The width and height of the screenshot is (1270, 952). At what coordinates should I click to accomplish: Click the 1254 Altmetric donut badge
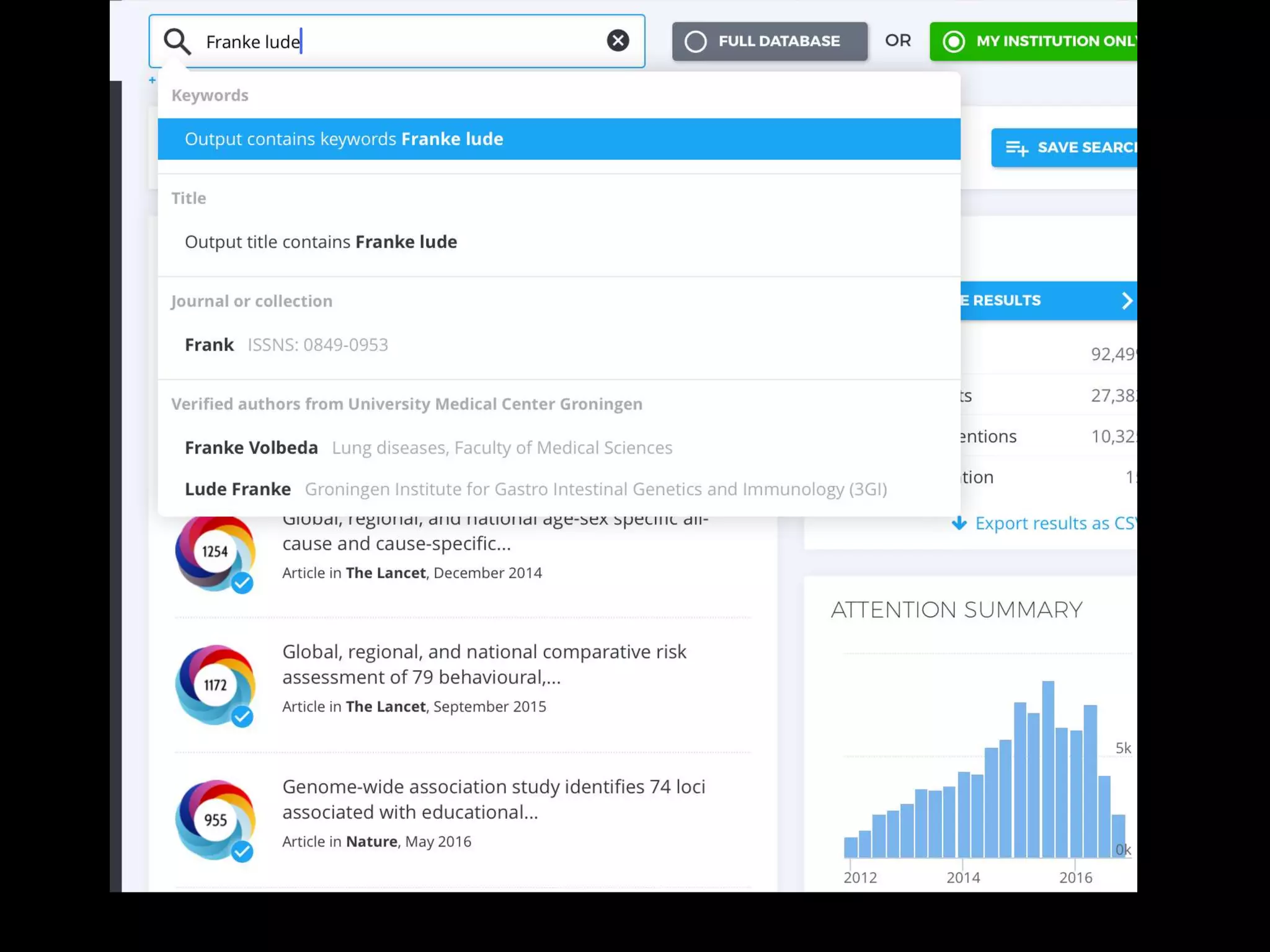click(x=215, y=551)
